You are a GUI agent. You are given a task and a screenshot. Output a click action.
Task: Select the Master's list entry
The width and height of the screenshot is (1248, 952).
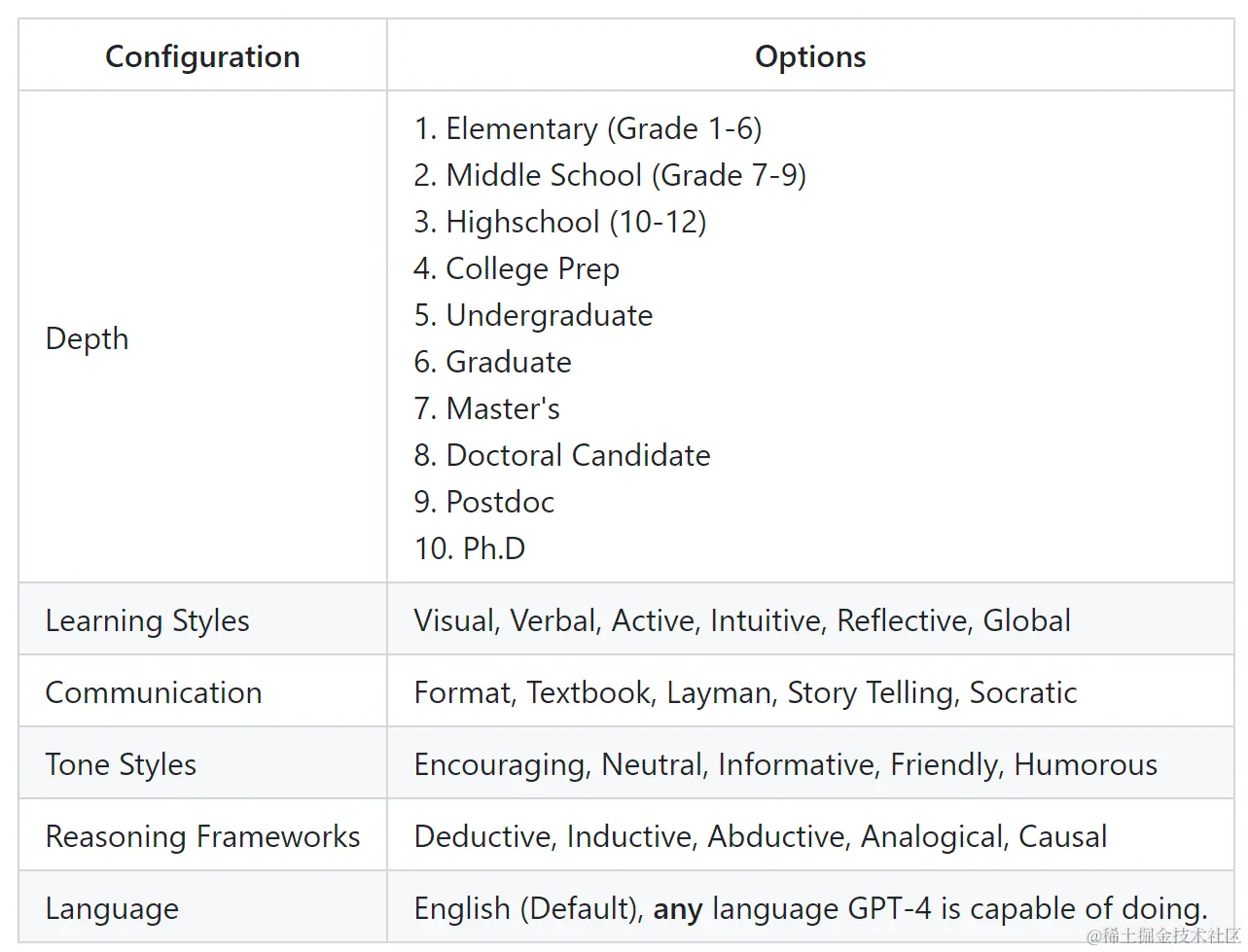click(486, 408)
